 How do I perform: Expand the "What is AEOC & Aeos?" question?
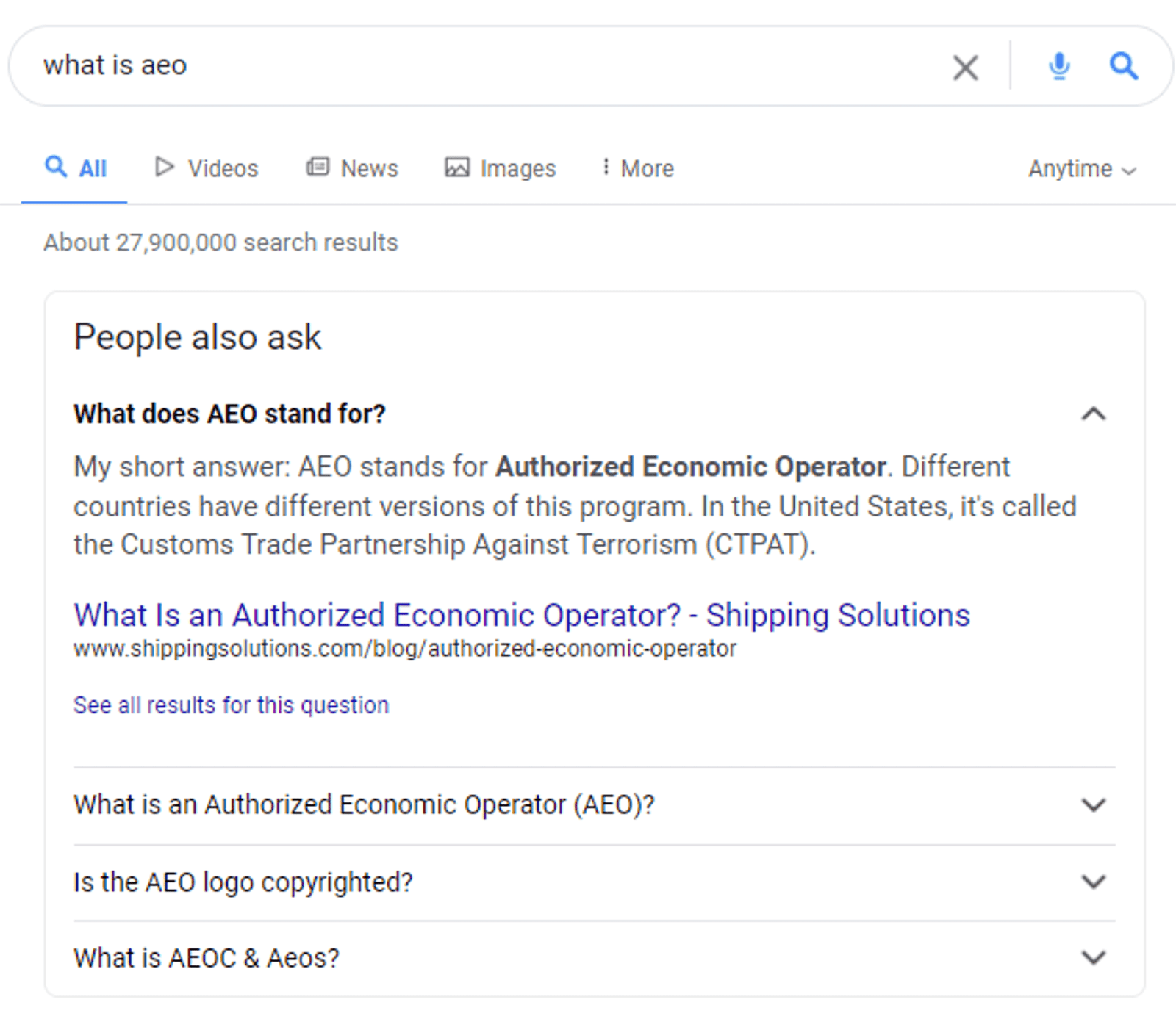click(1094, 958)
